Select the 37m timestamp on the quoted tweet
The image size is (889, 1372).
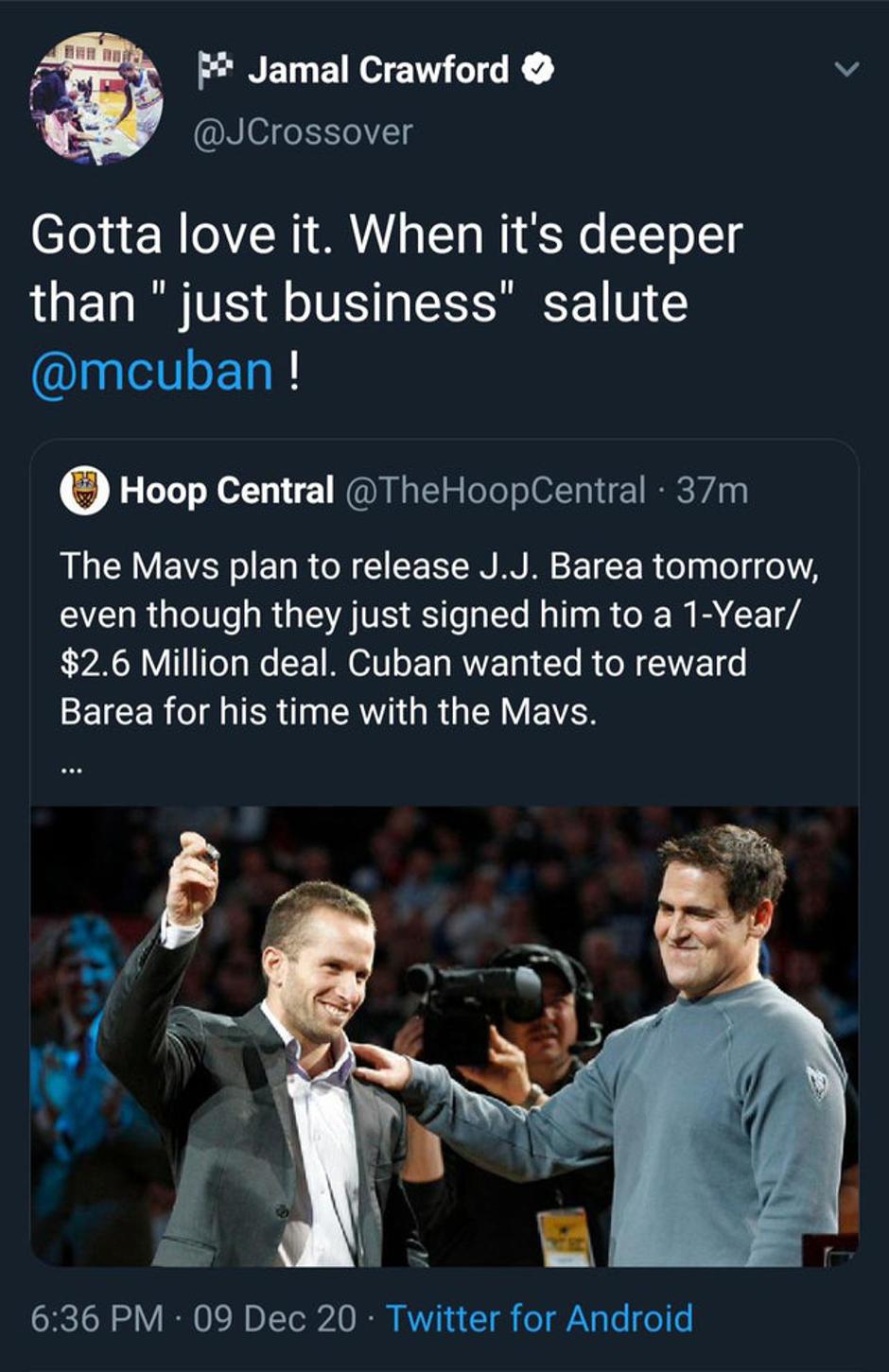click(x=712, y=490)
